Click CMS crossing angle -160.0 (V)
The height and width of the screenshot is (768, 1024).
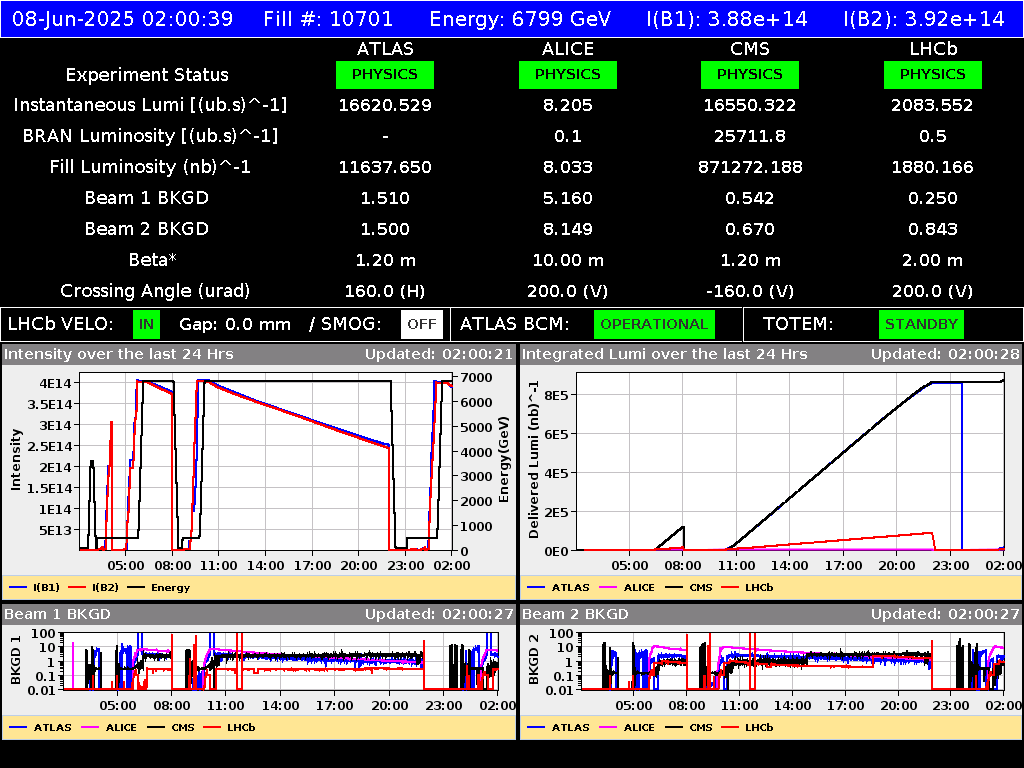750,291
